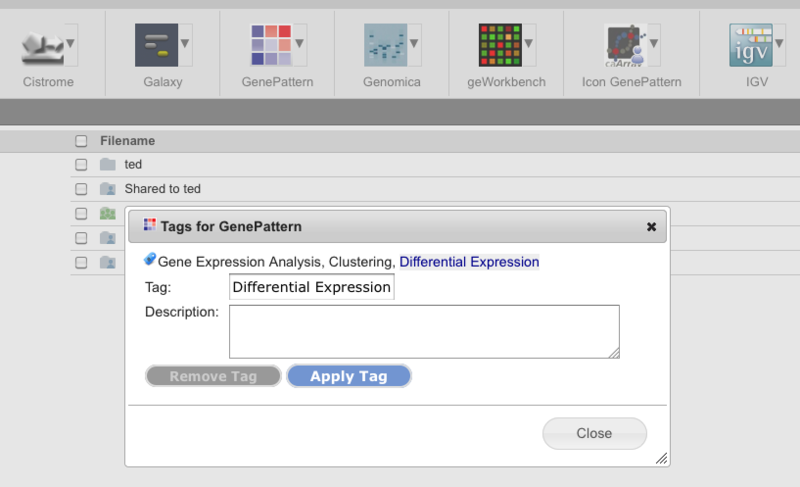Viewport: 800px width, 487px height.
Task: Click the Description textarea resize grip
Action: 614,353
